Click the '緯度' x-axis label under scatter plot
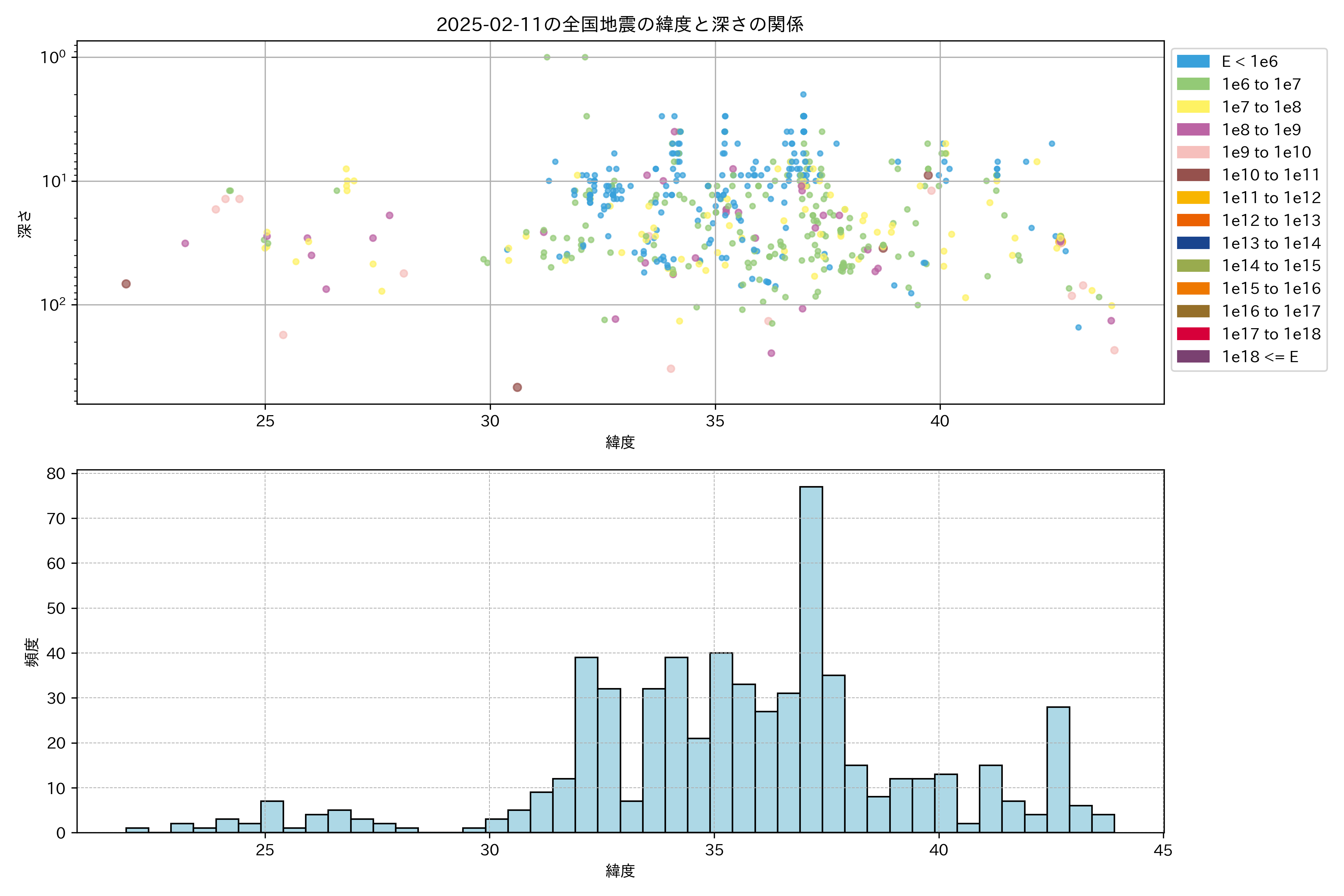1344x896 pixels. [620, 442]
